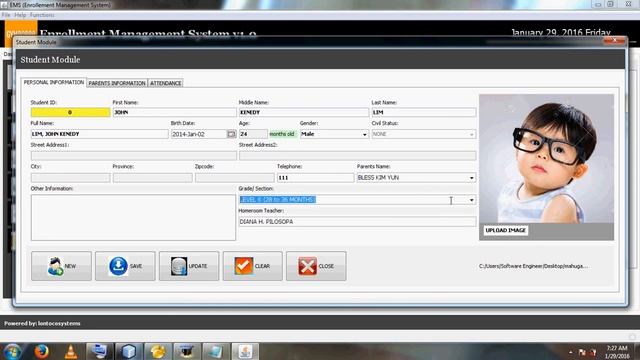Open VLC cone icon in taskbar

point(71,351)
